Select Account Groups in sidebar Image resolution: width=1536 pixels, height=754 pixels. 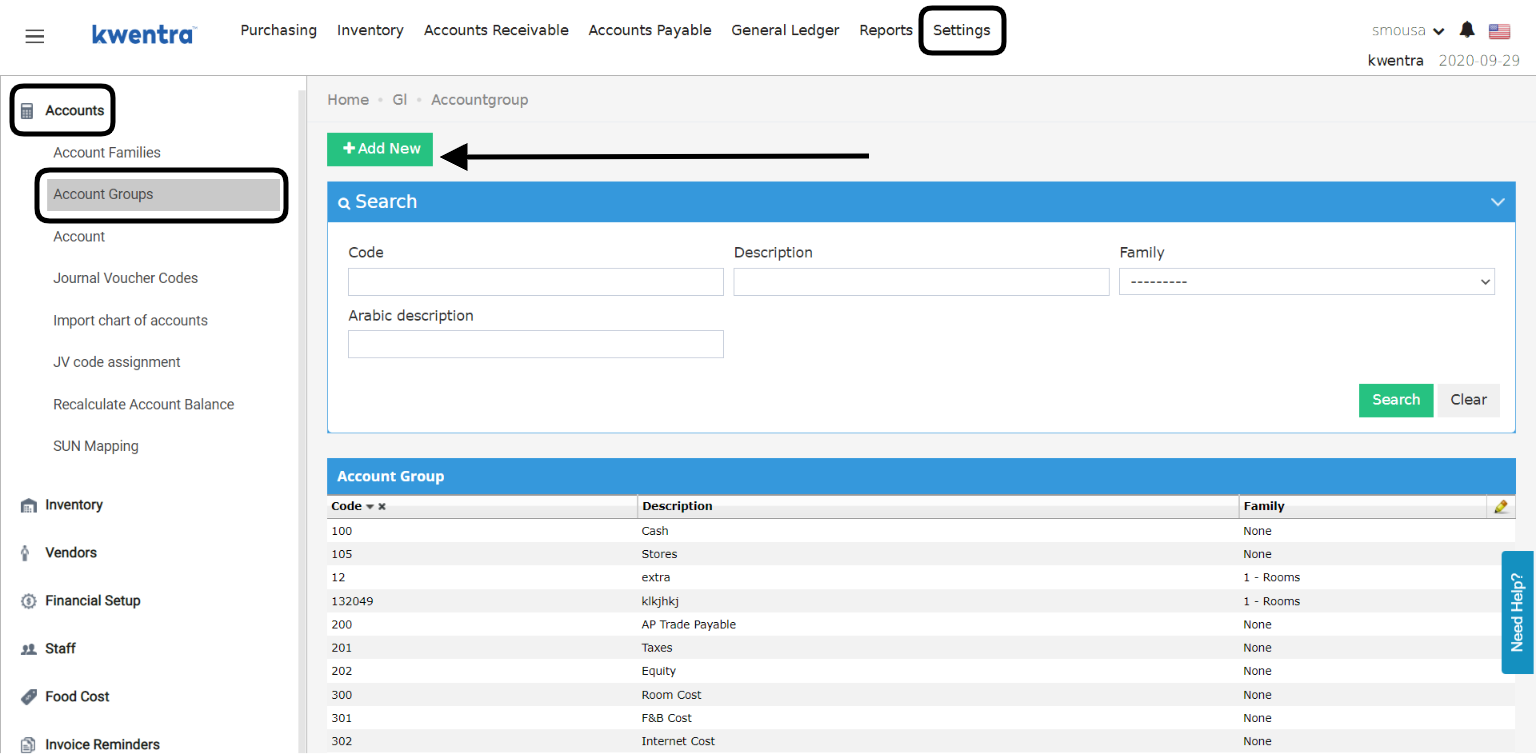164,195
